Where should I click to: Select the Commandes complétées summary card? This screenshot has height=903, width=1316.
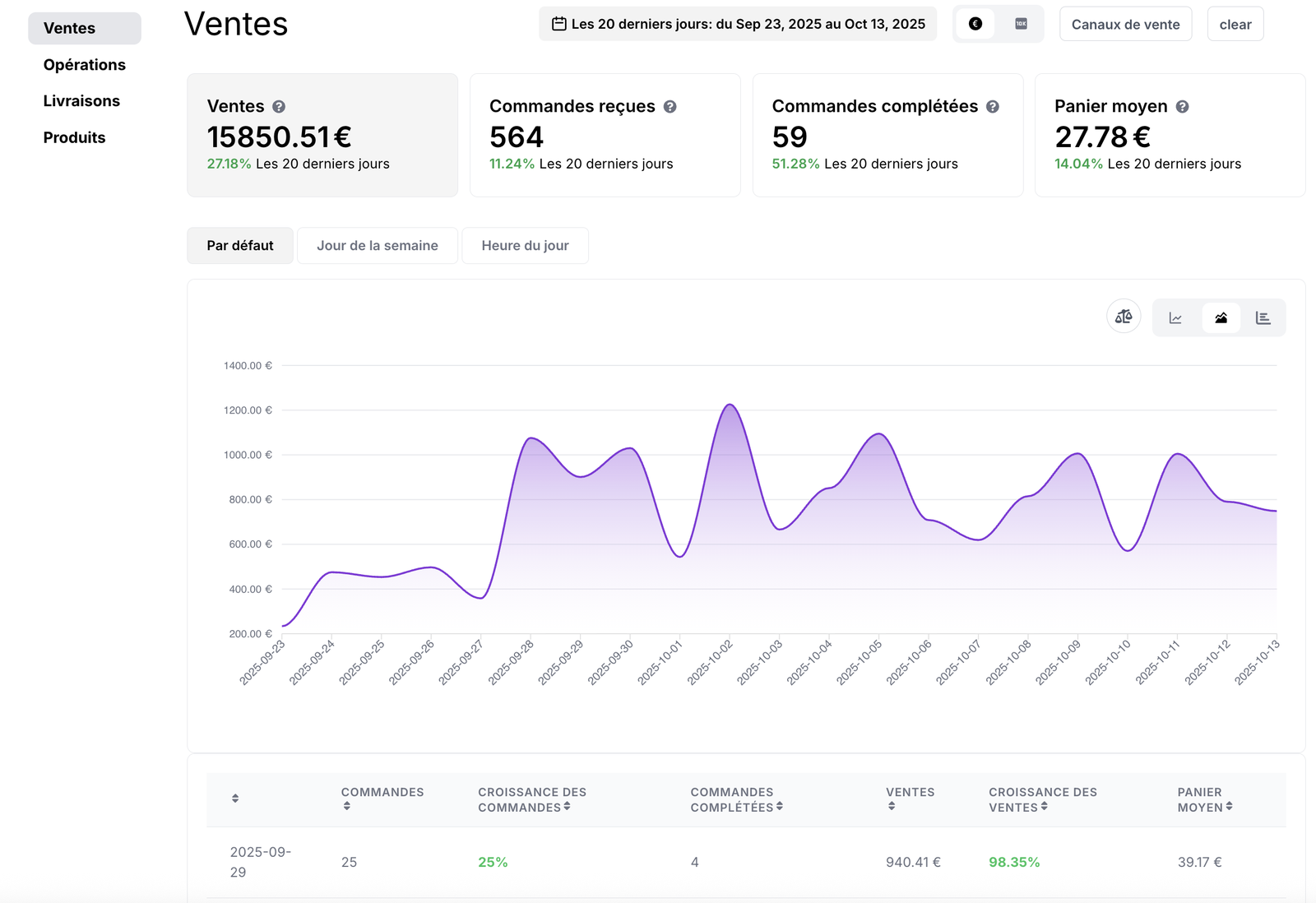887,135
